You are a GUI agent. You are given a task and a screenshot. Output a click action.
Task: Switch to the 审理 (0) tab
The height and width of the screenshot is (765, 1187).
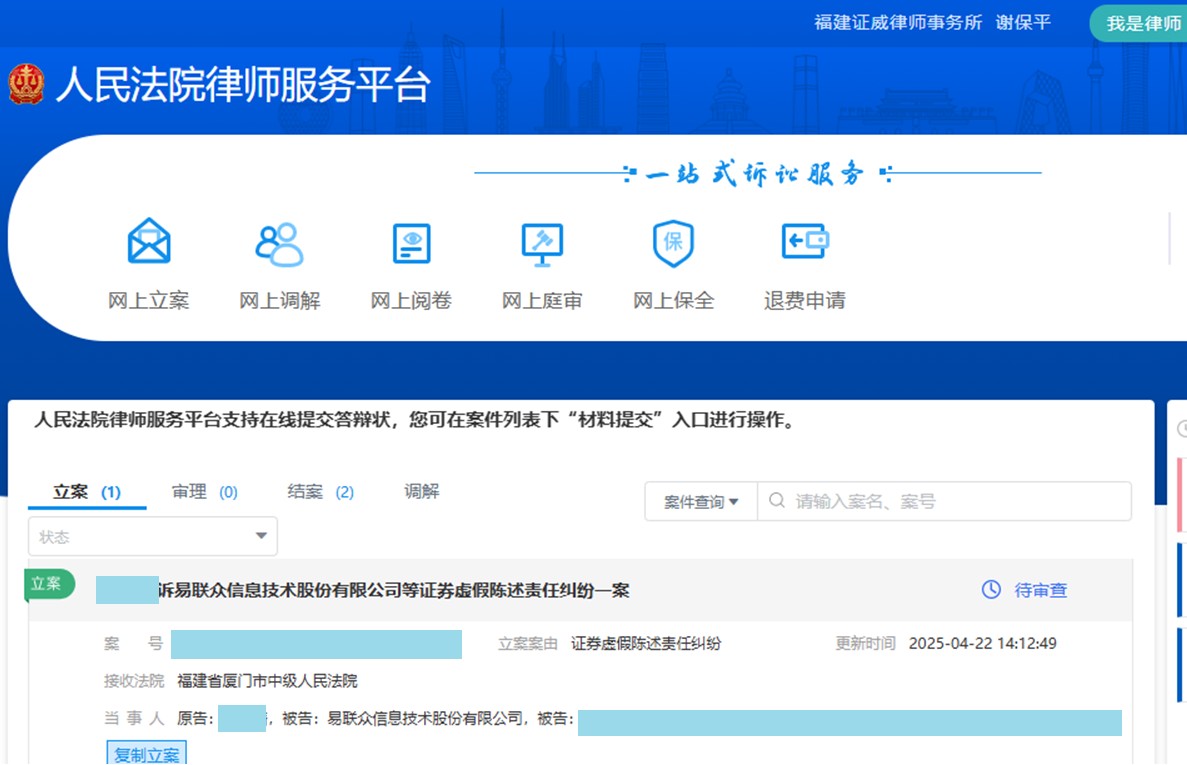(x=204, y=492)
